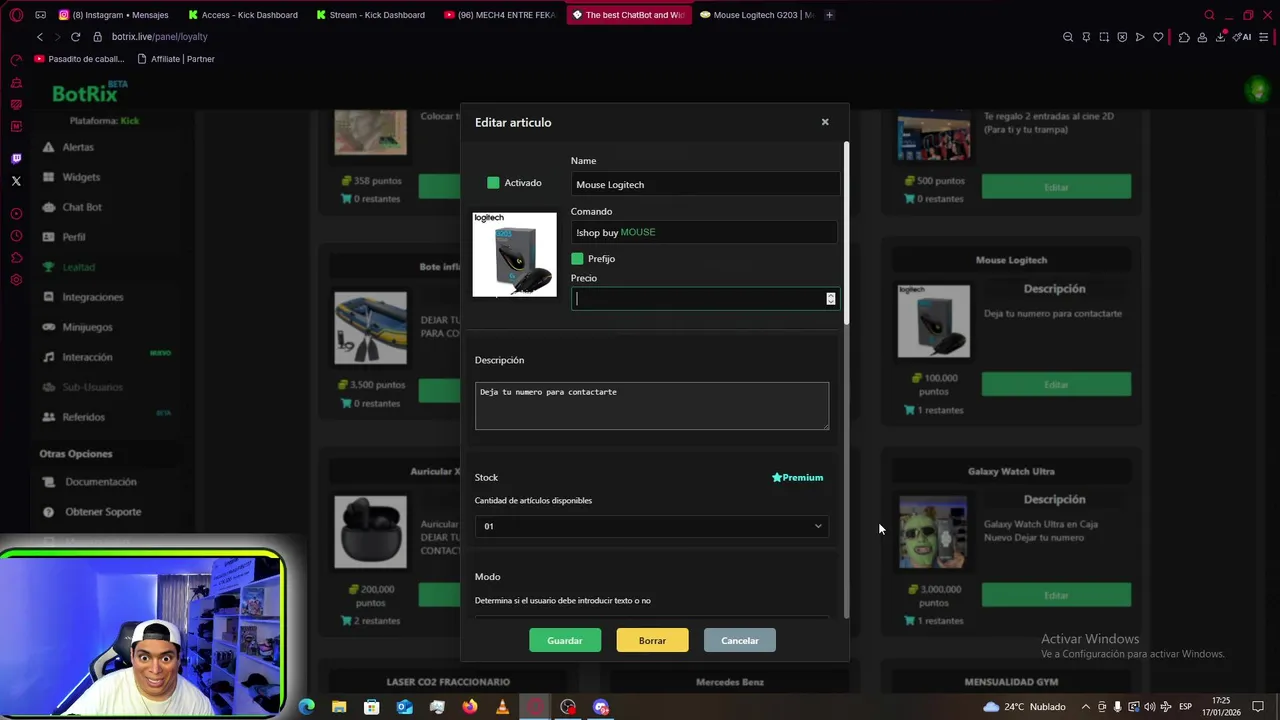Screen dimensions: 1280x720
Task: Switch to MECH4 ENTRE FEKA YouTube tab
Action: point(499,15)
